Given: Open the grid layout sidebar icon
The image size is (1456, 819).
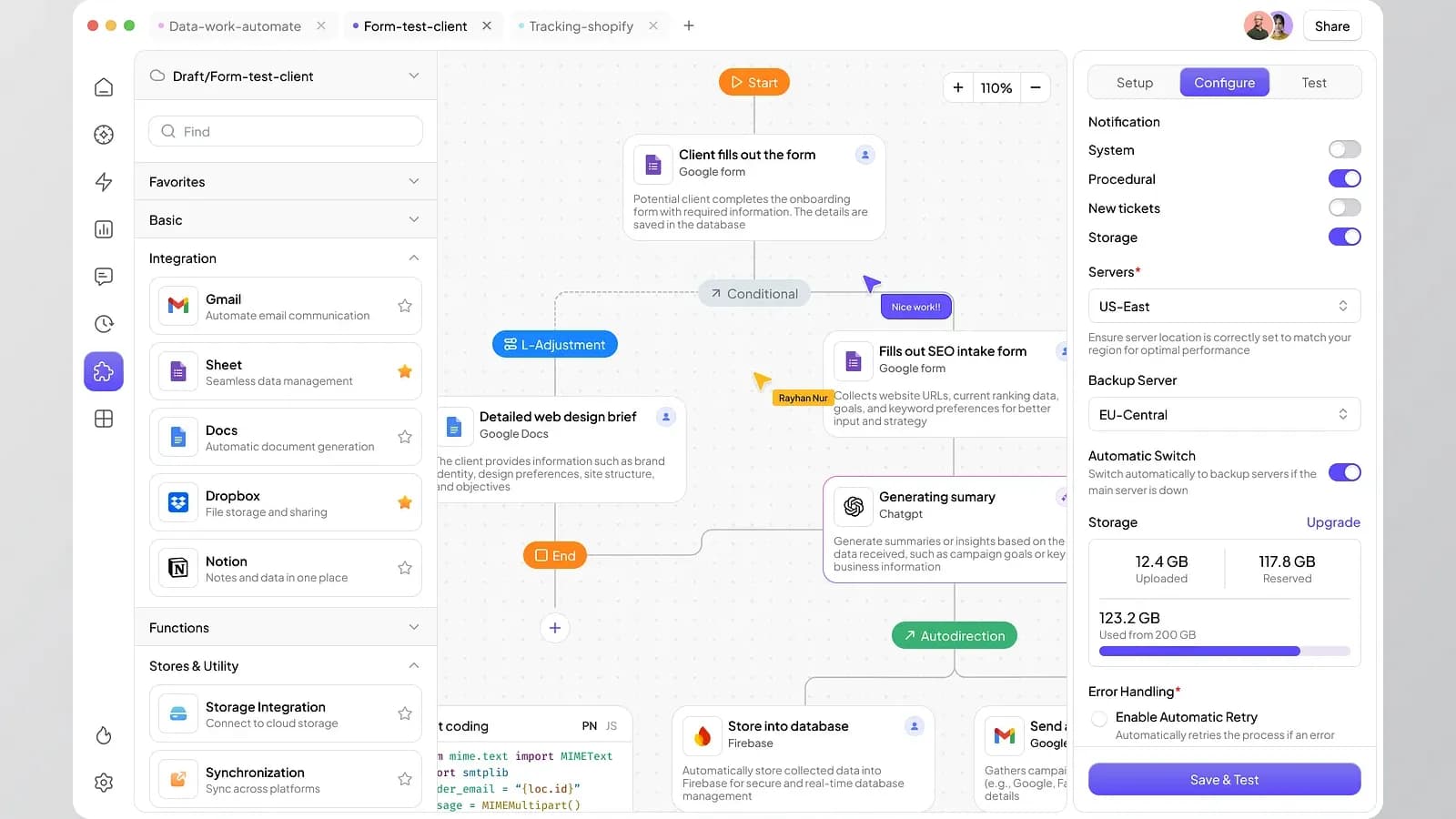Looking at the screenshot, I should click(x=104, y=419).
